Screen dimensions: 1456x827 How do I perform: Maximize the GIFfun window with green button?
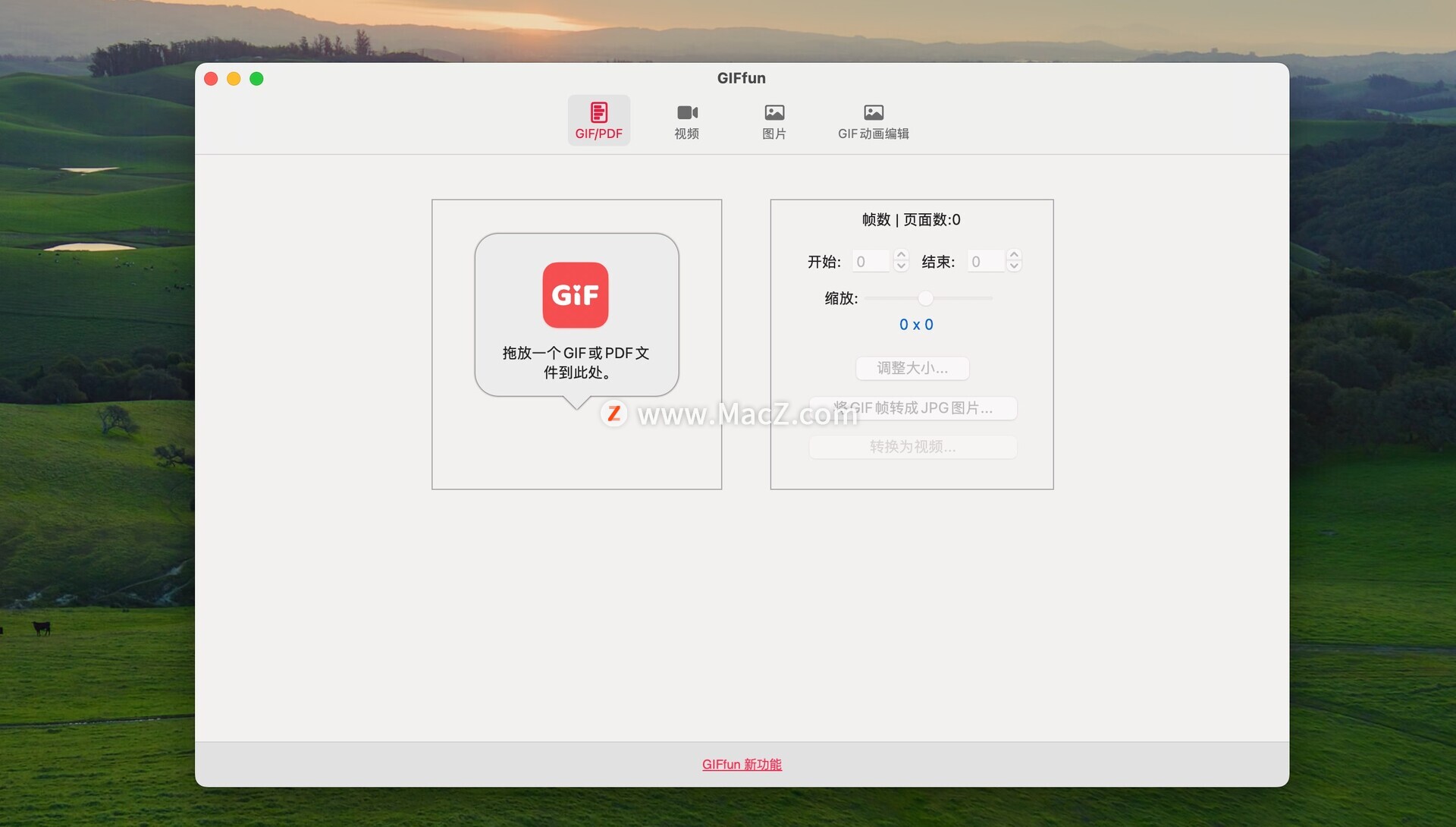256,79
